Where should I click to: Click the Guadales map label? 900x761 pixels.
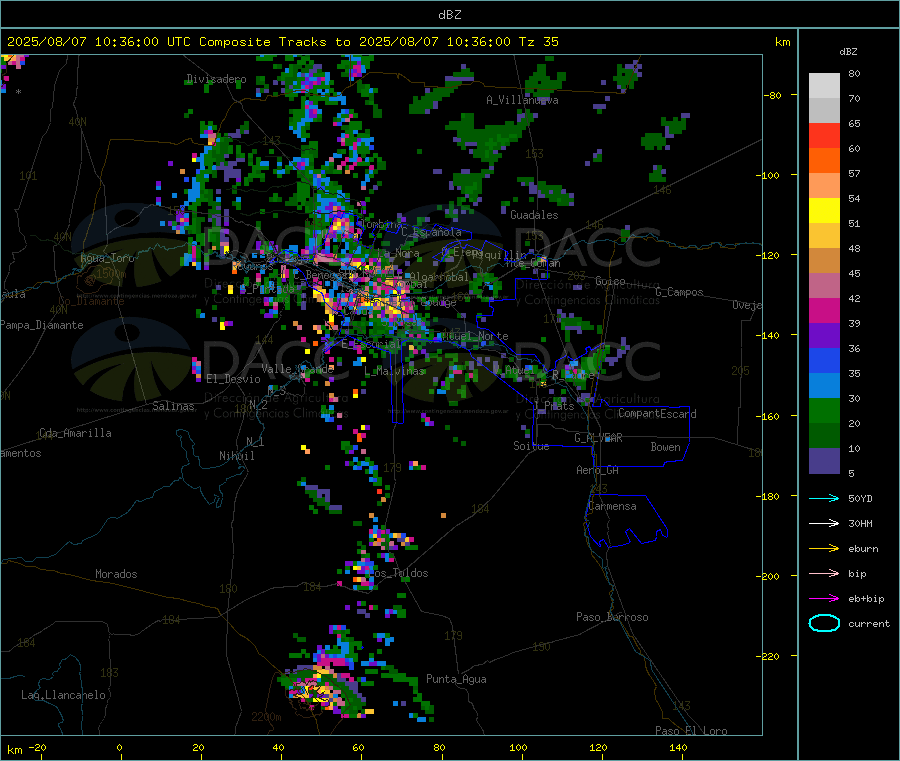tap(534, 215)
